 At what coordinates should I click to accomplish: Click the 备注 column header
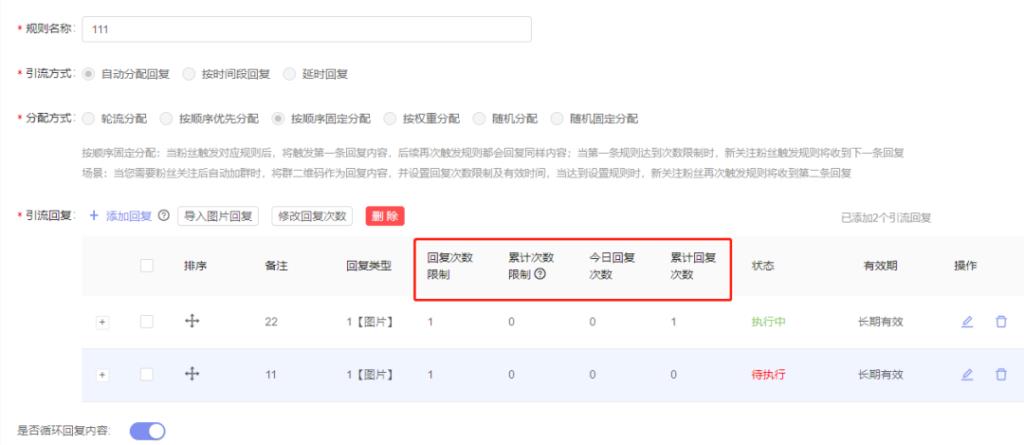tap(276, 266)
